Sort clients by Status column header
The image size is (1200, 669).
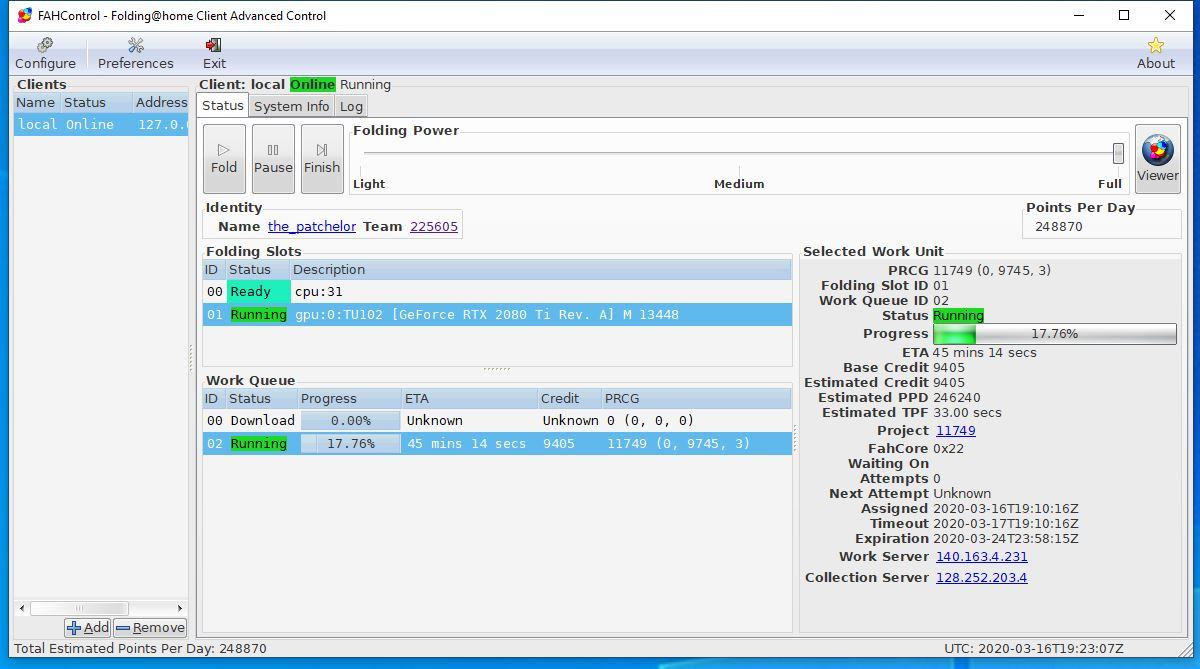[95, 102]
